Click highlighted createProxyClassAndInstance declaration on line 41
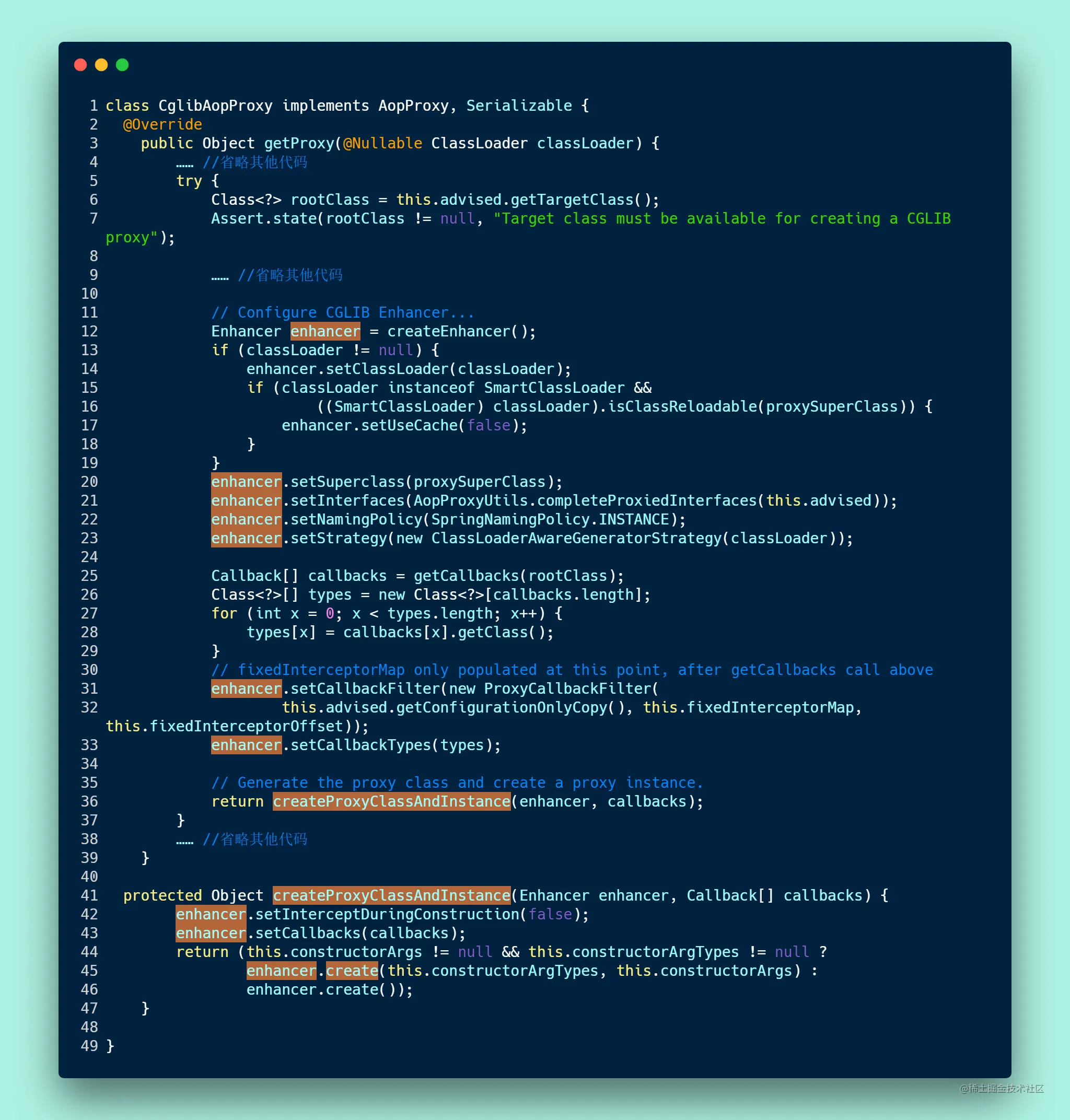Image resolution: width=1070 pixels, height=1120 pixels. (392, 896)
